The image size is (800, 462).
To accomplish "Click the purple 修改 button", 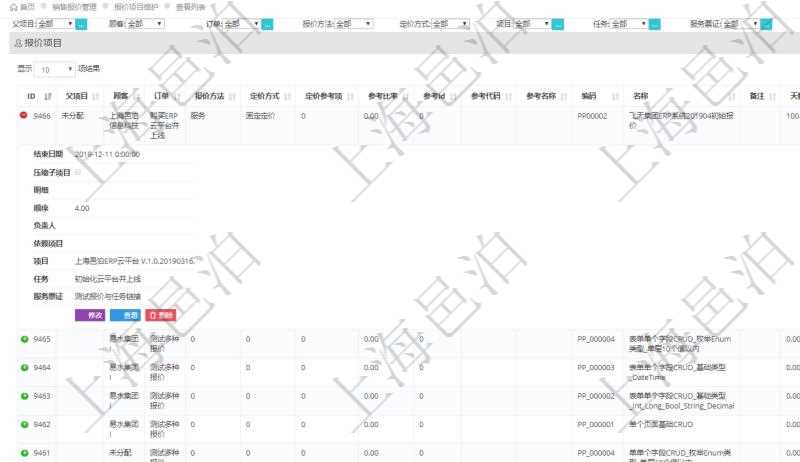I will click(90, 315).
